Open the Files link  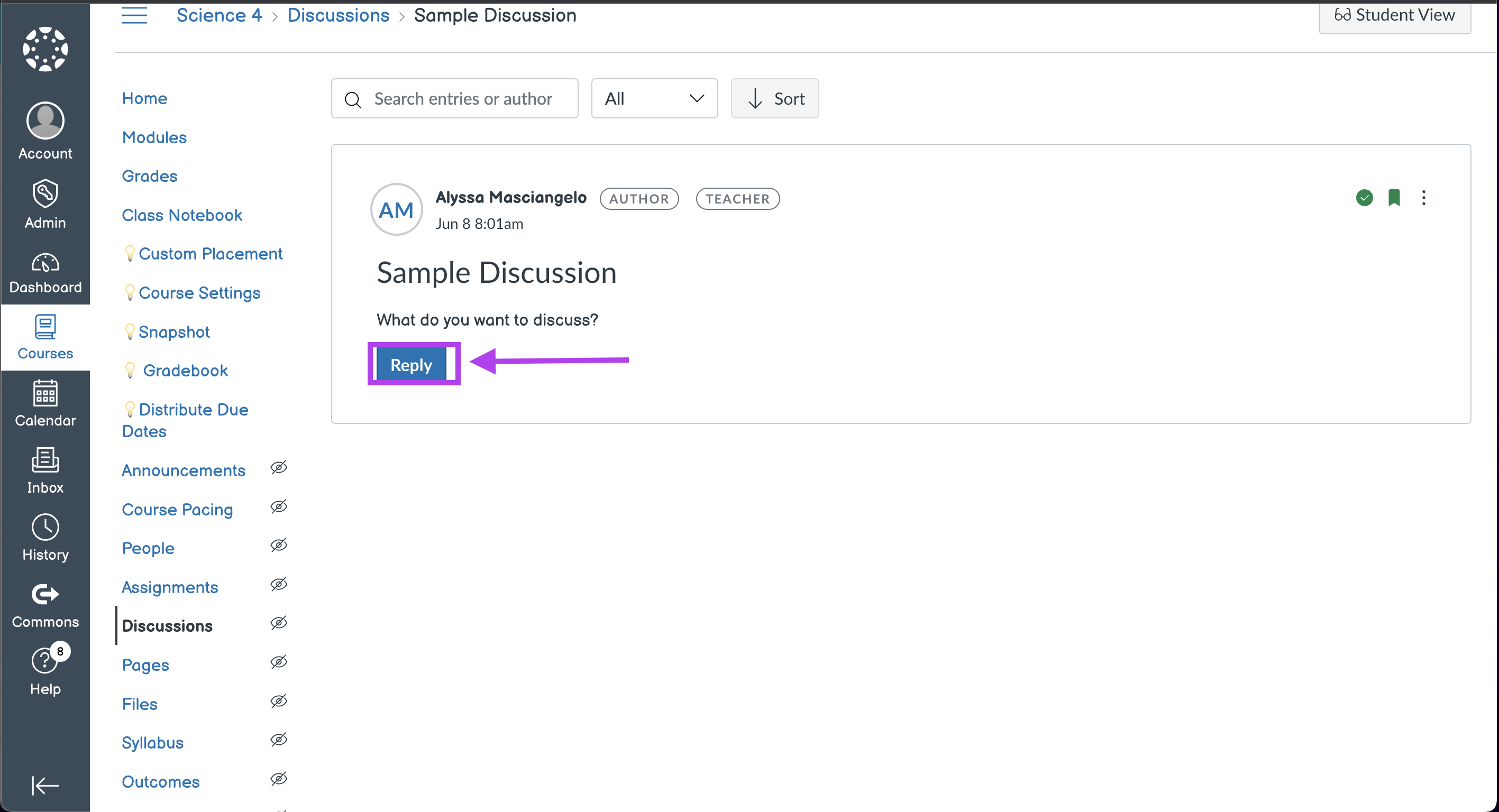(x=140, y=704)
